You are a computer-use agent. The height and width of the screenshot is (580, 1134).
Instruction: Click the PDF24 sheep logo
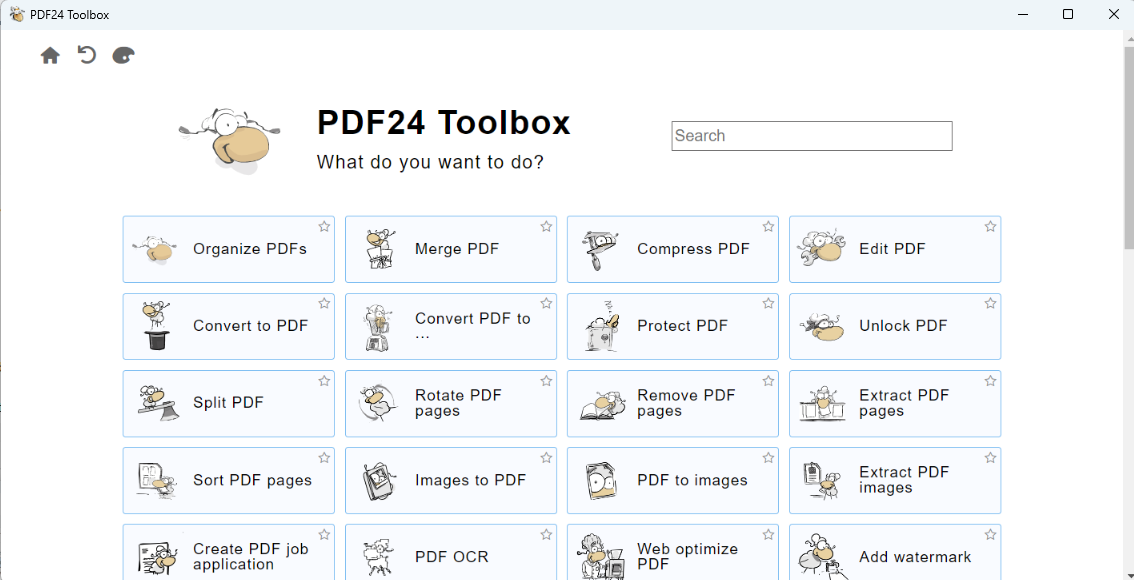coord(229,140)
